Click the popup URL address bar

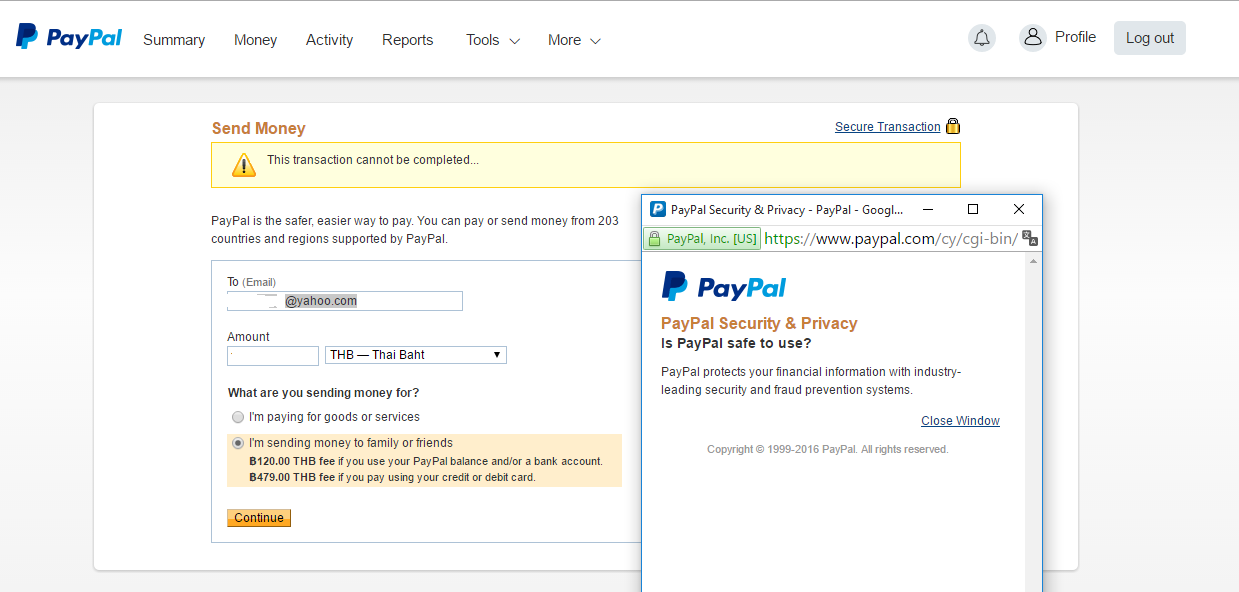[891, 239]
